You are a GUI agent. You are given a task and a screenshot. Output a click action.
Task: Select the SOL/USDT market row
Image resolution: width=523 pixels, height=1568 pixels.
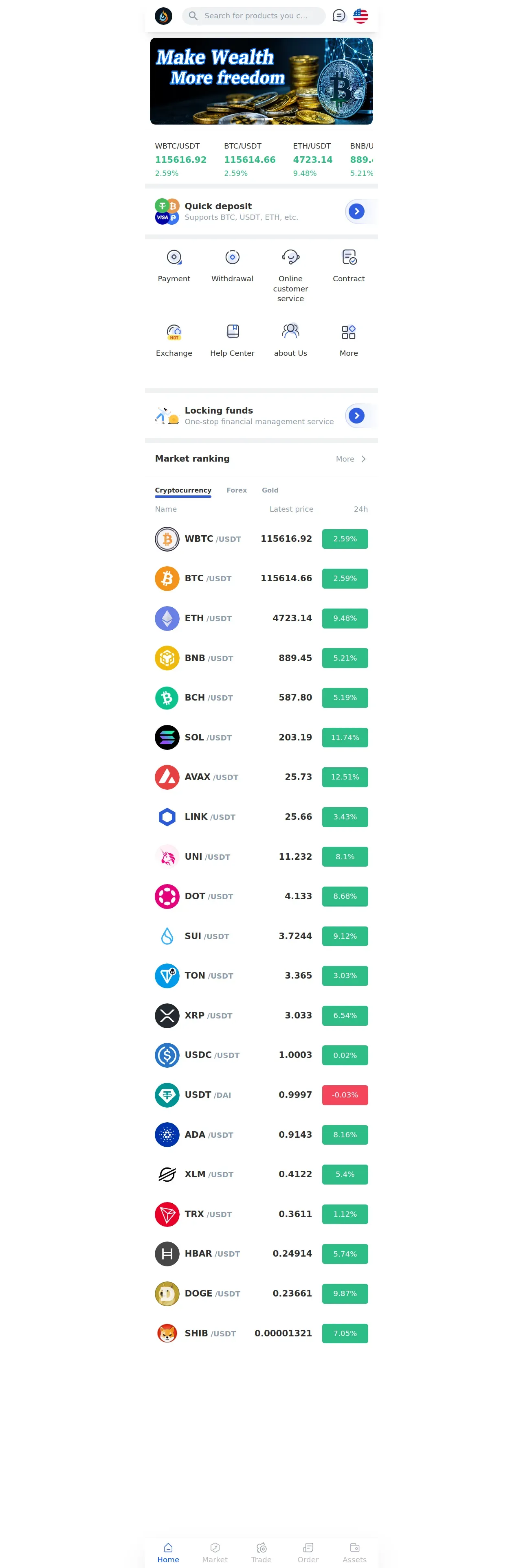pos(261,737)
